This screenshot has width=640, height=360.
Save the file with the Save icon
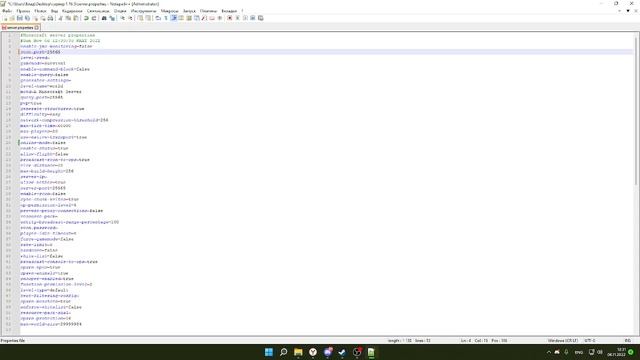(20, 18)
